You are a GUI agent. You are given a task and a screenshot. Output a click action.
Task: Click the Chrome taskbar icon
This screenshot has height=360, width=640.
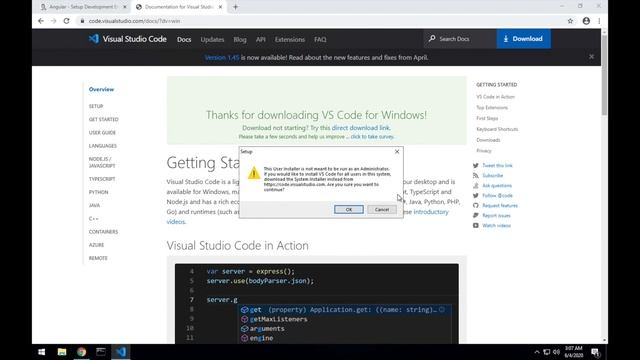tap(82, 352)
